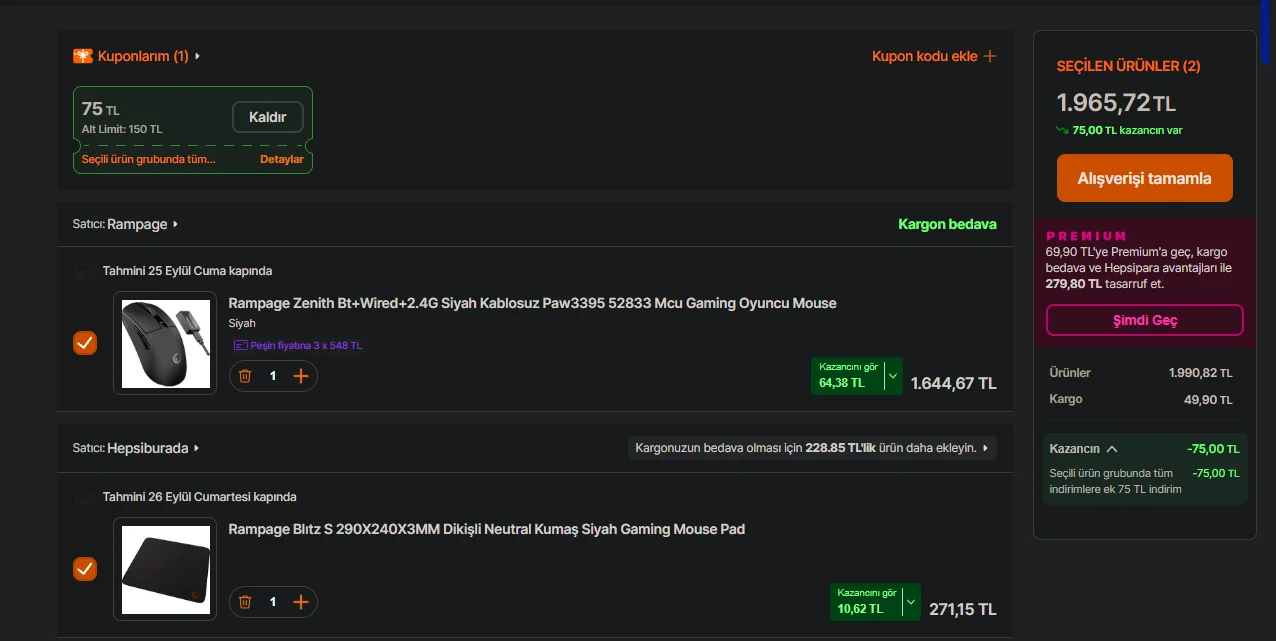This screenshot has height=641, width=1276.
Task: Open the Blitz mouse pad thumbnail
Action: tap(165, 569)
